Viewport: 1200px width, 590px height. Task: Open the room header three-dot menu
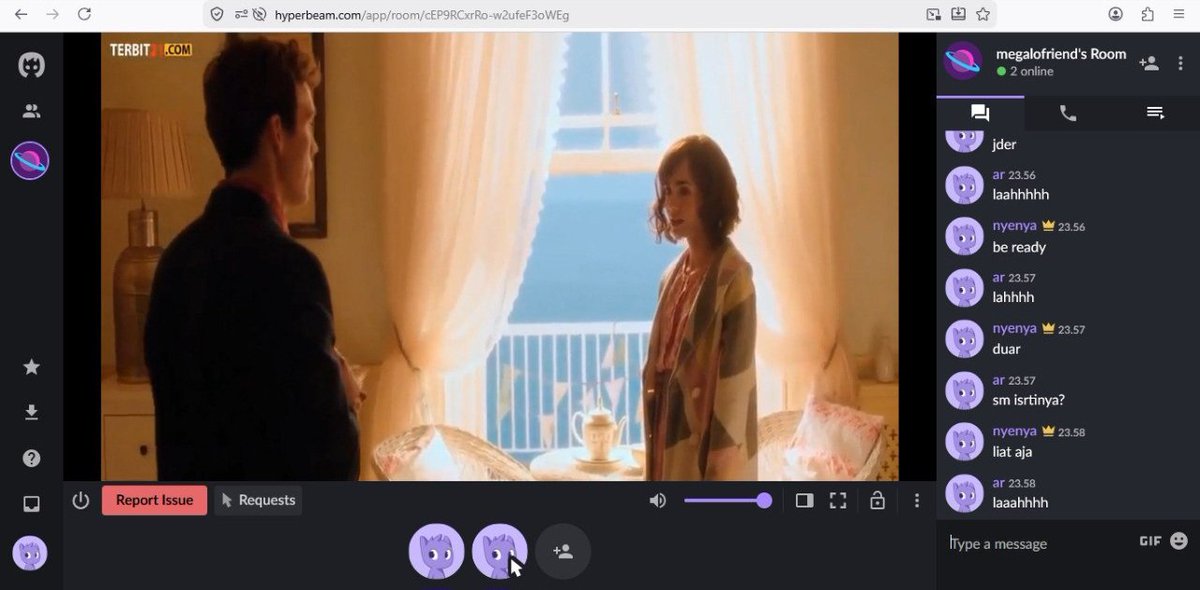coord(1181,63)
